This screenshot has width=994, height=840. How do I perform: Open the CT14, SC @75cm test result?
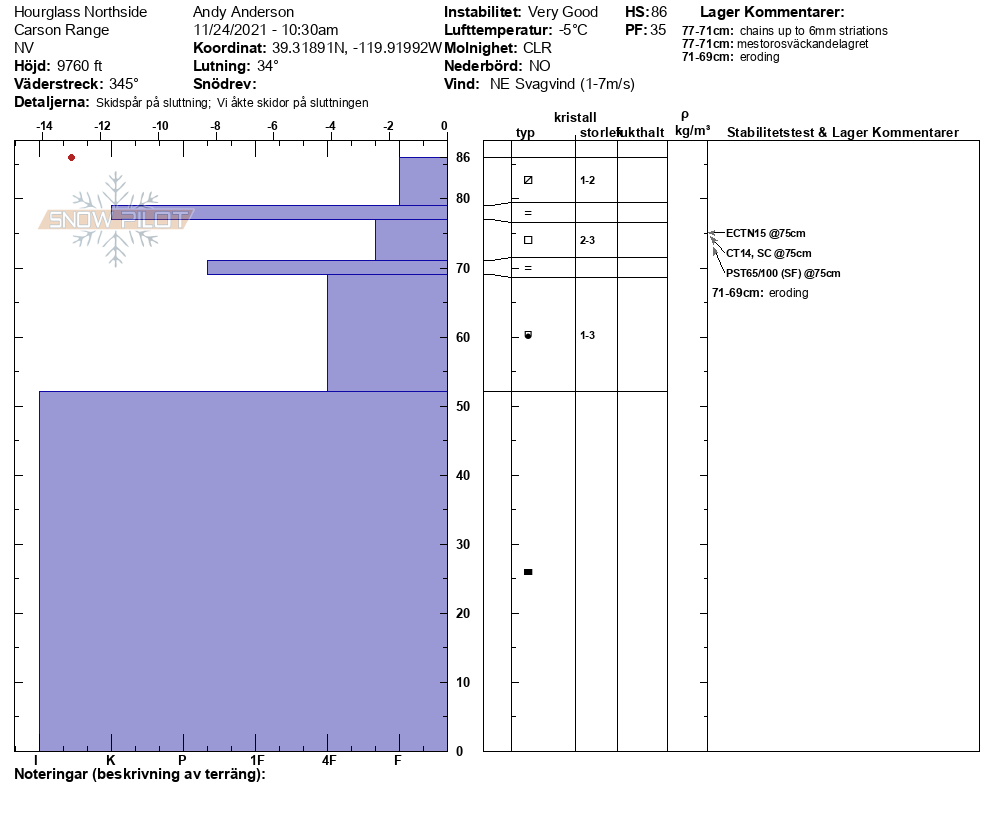pyautogui.click(x=768, y=253)
